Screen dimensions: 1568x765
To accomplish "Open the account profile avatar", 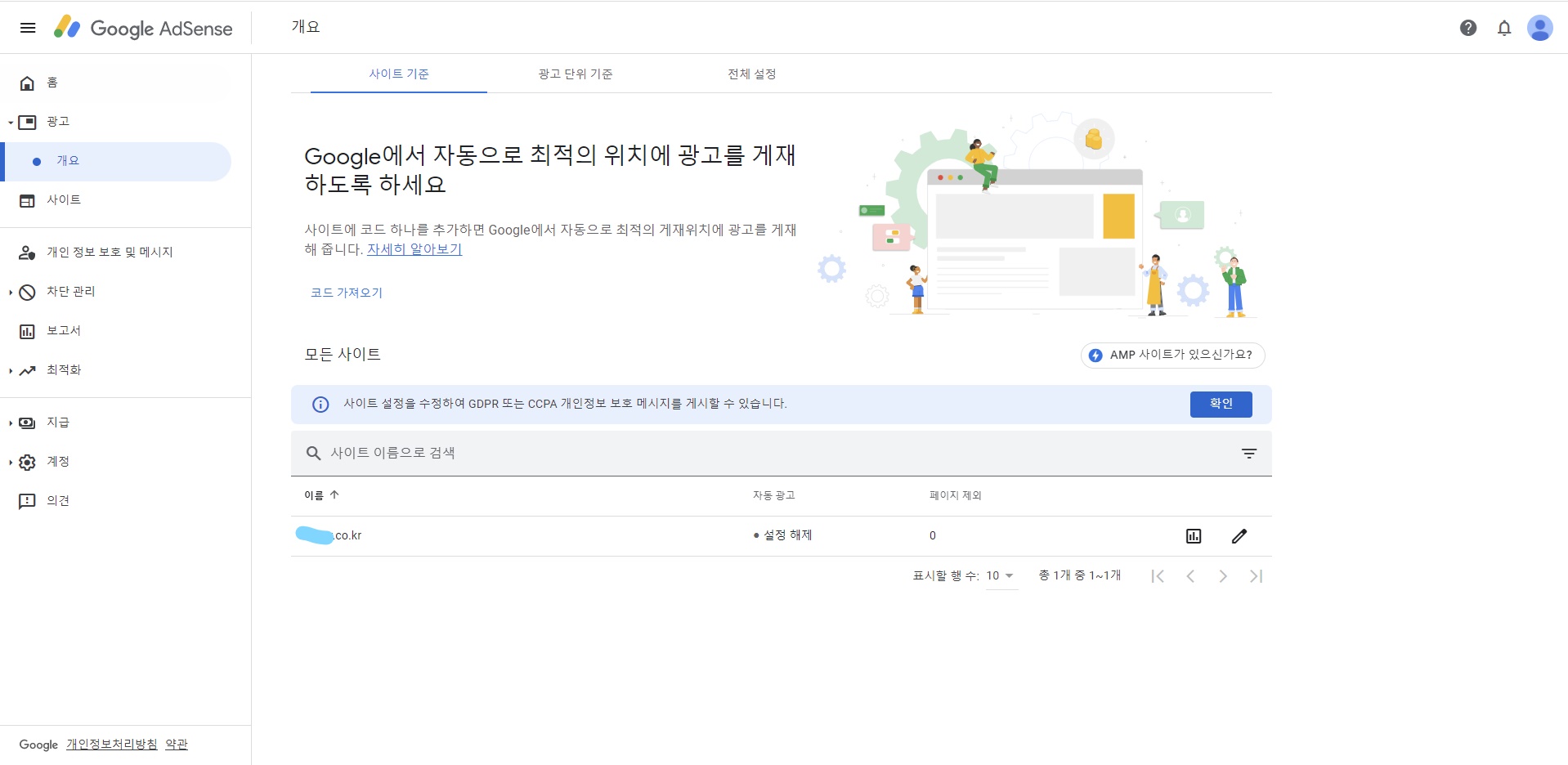I will pyautogui.click(x=1540, y=28).
